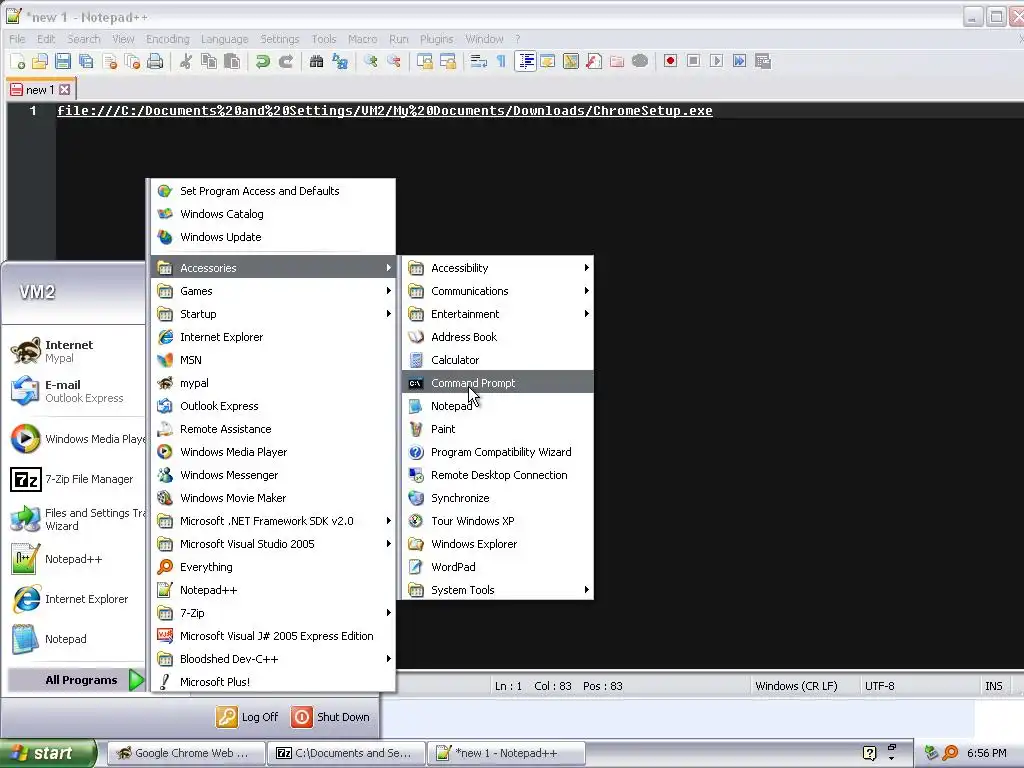Open WordPad from Accessories
The width and height of the screenshot is (1024, 768).
coord(498,567)
